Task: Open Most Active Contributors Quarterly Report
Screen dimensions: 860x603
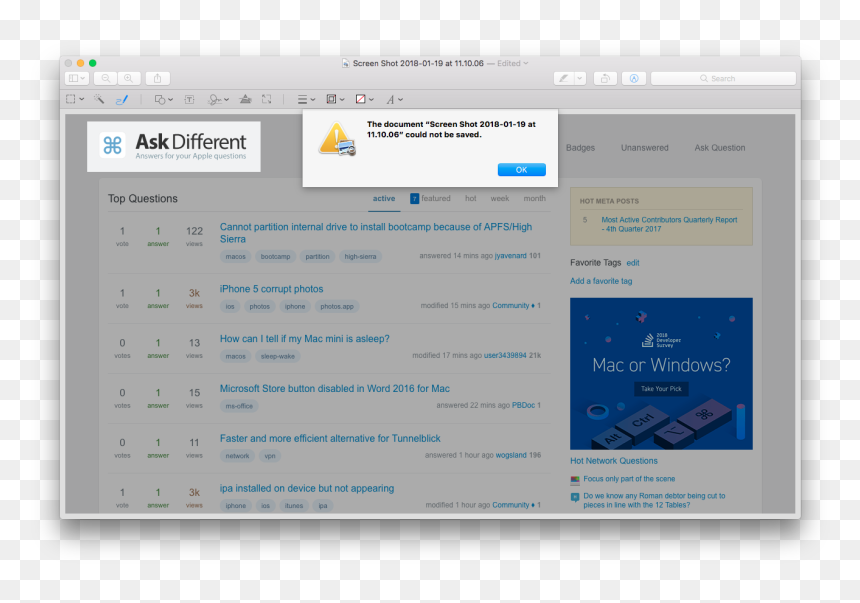Action: point(669,224)
